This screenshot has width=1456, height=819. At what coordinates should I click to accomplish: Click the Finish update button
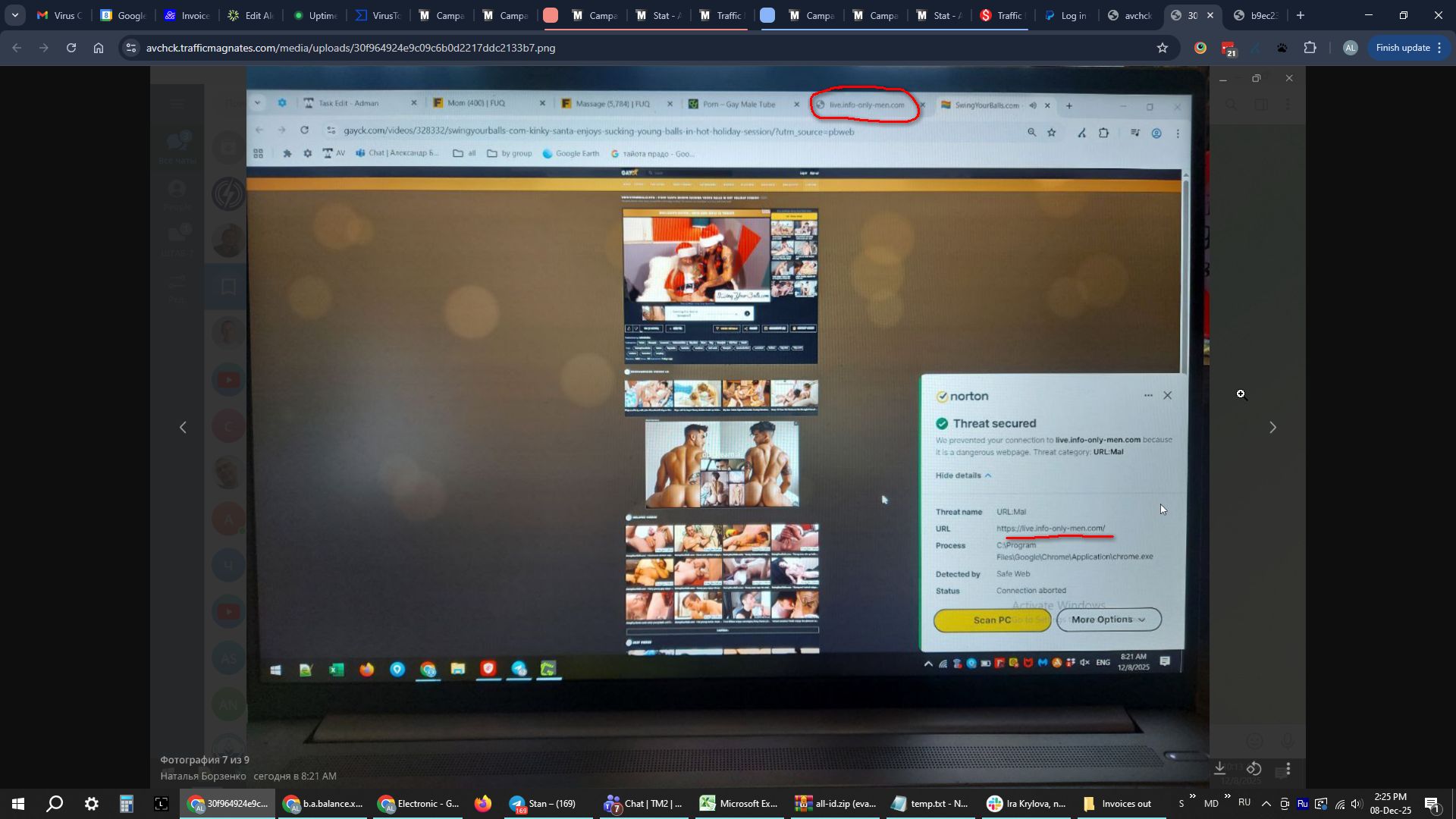pos(1402,48)
